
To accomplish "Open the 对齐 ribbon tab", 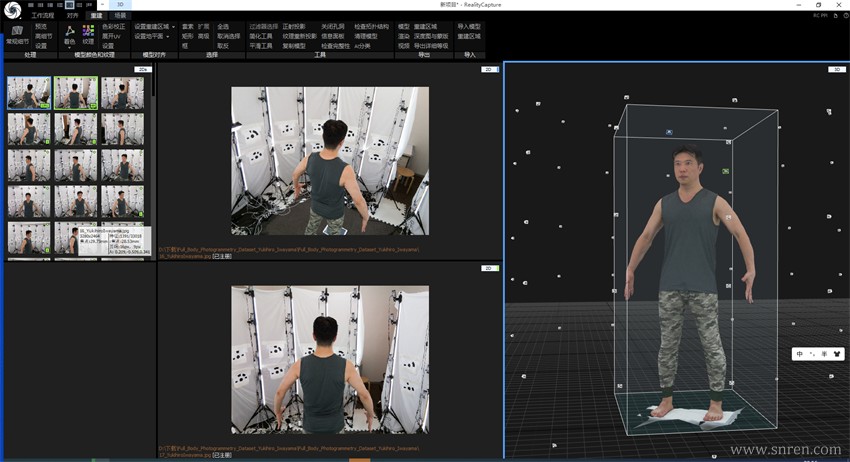I will tap(72, 16).
